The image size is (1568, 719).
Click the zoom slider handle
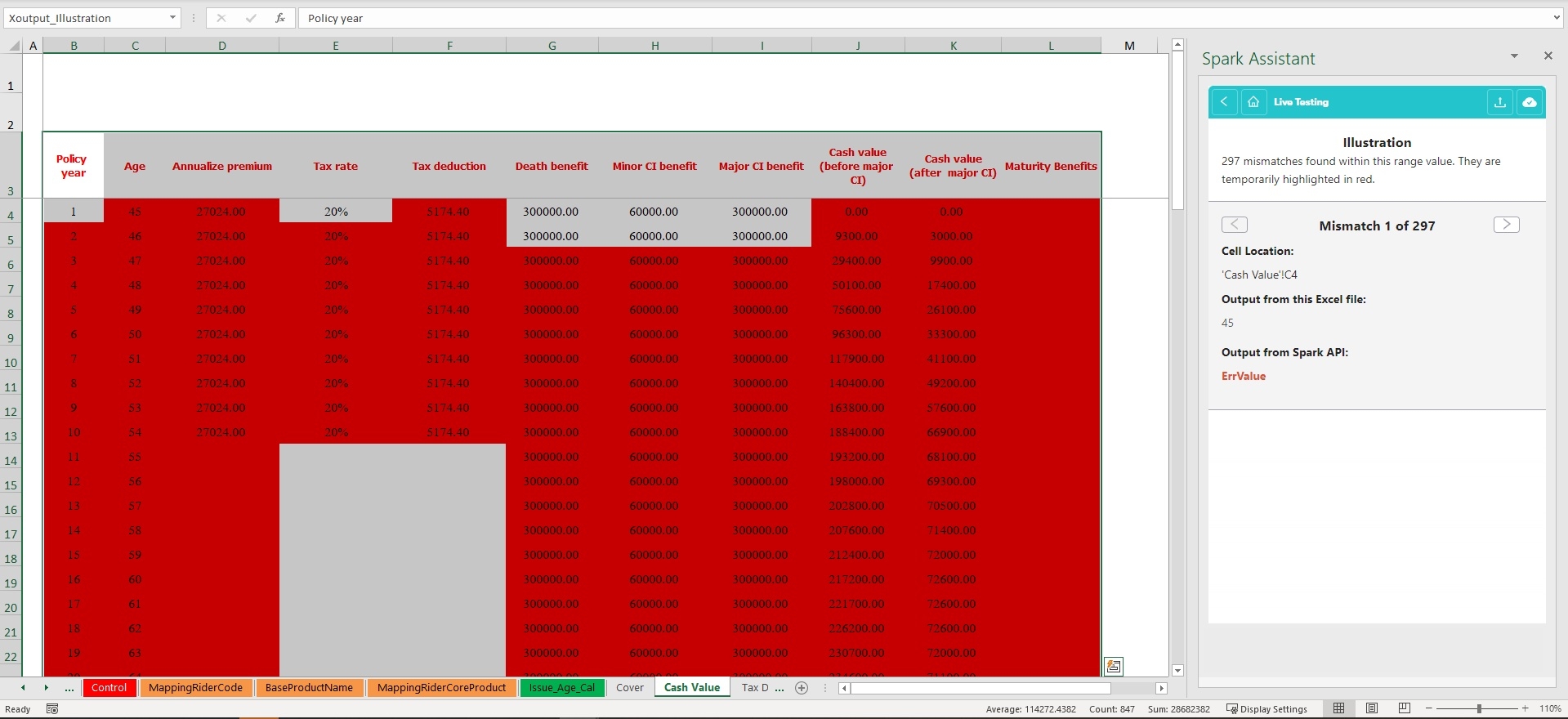pos(1479,708)
